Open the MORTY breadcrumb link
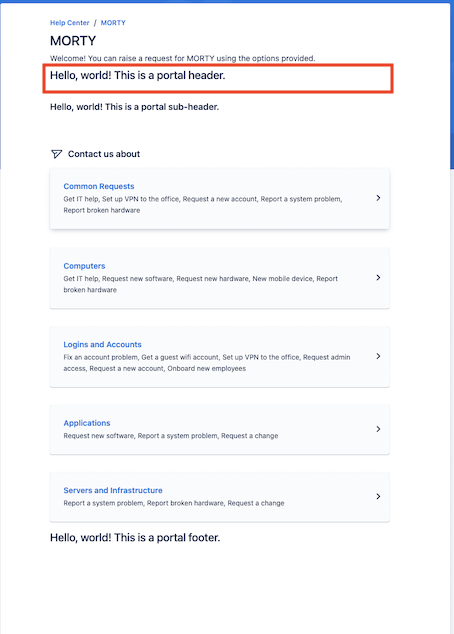Viewport: 454px width, 634px height. tap(113, 23)
